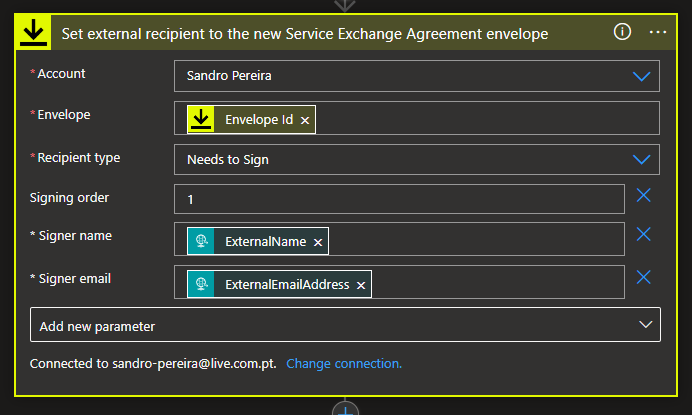Open the info icon in action header
This screenshot has width=692, height=415.
click(622, 32)
